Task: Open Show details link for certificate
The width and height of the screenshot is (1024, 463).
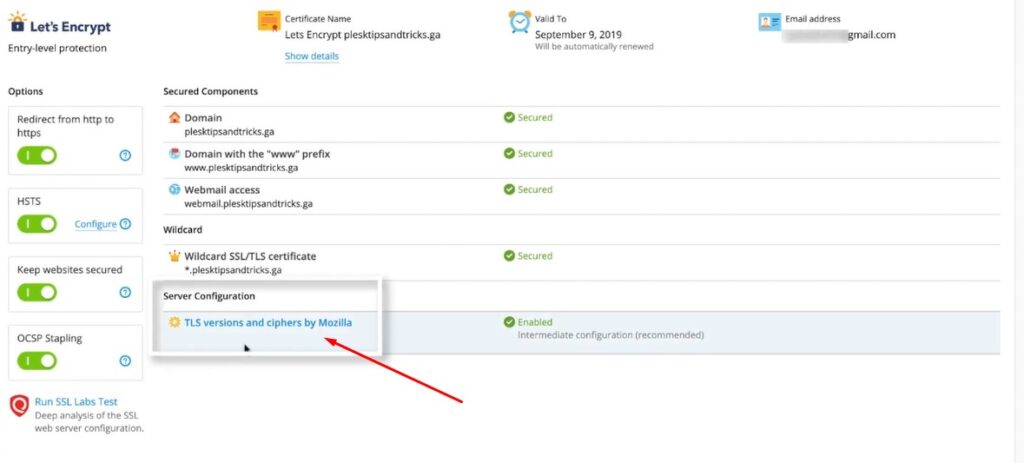Action: pos(312,56)
